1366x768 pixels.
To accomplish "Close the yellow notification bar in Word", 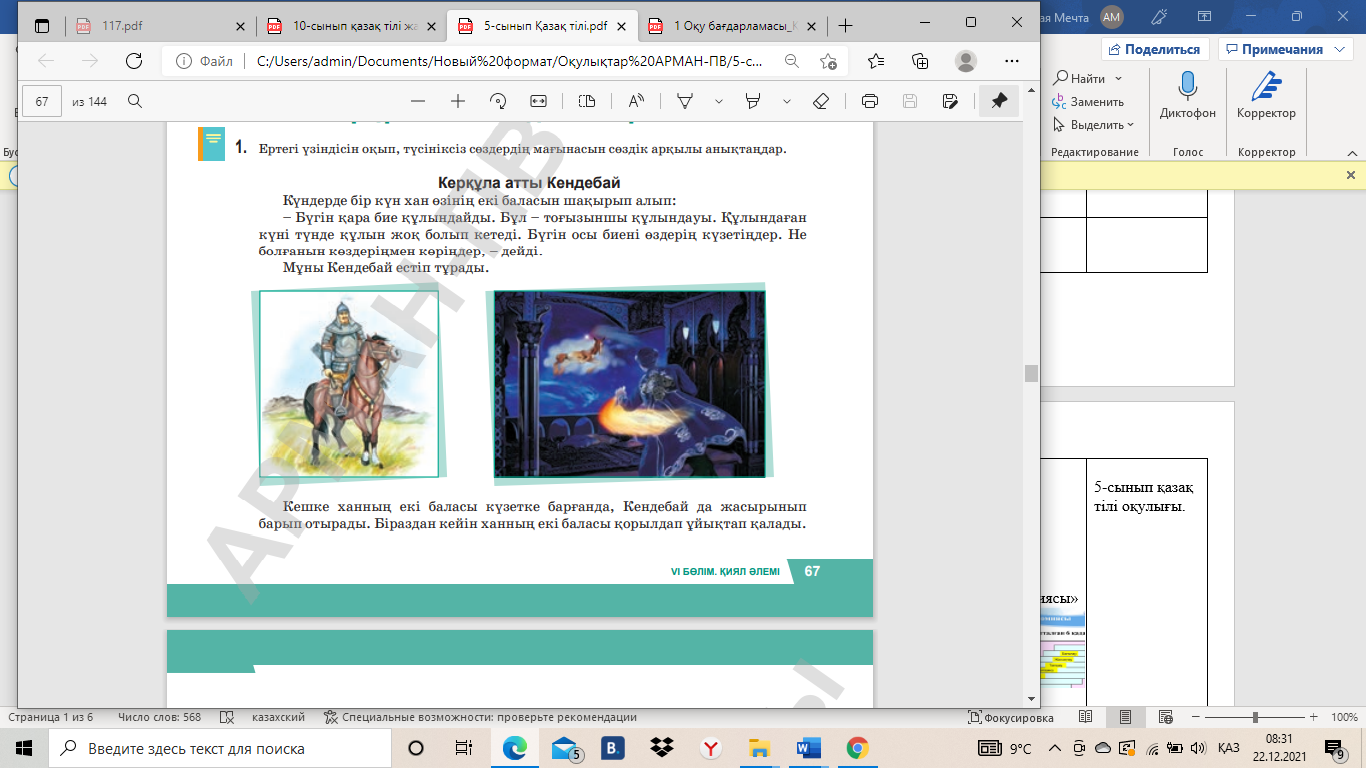I will (x=1350, y=175).
